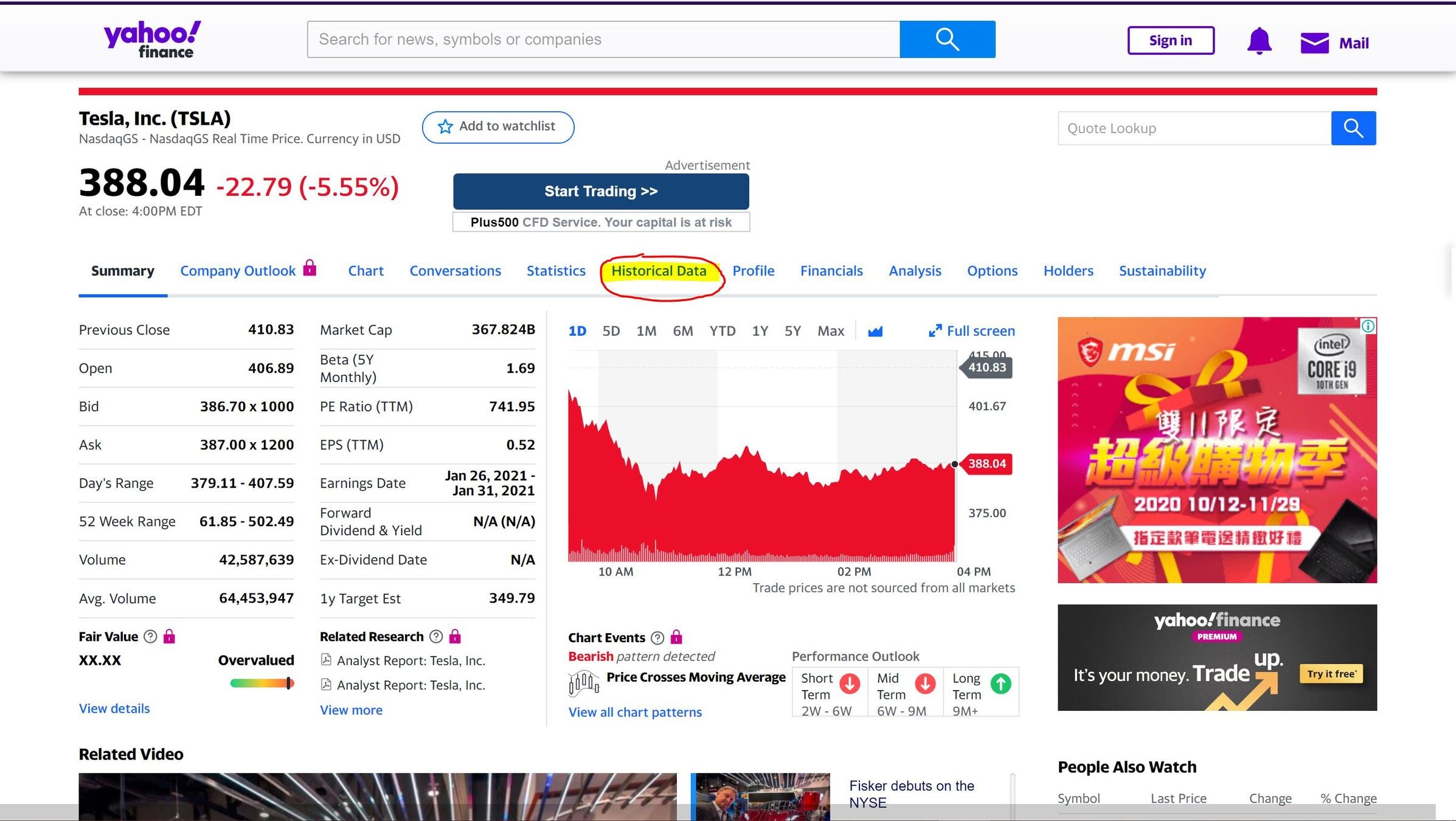Select the Max chart range
Screen dimensions: 1456x821
(830, 331)
